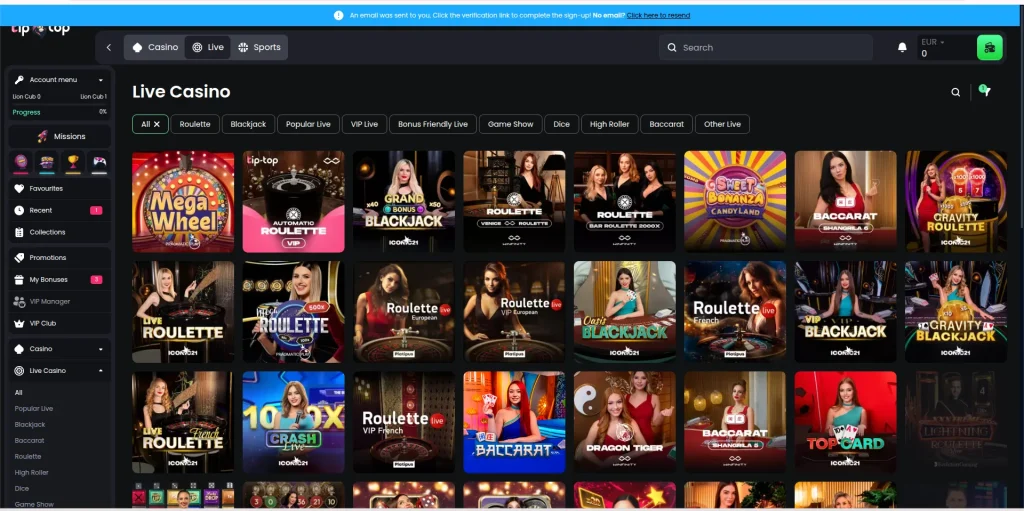Select Blackjack in sidebar list

point(30,425)
